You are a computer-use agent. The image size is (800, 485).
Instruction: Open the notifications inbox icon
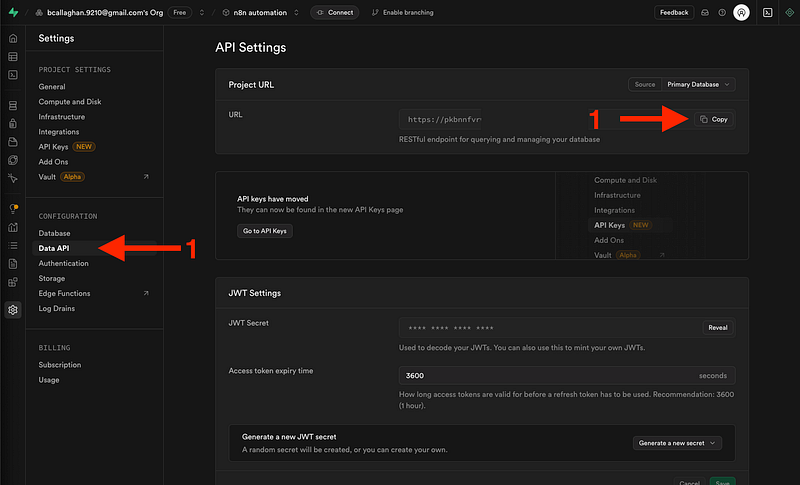(x=704, y=13)
